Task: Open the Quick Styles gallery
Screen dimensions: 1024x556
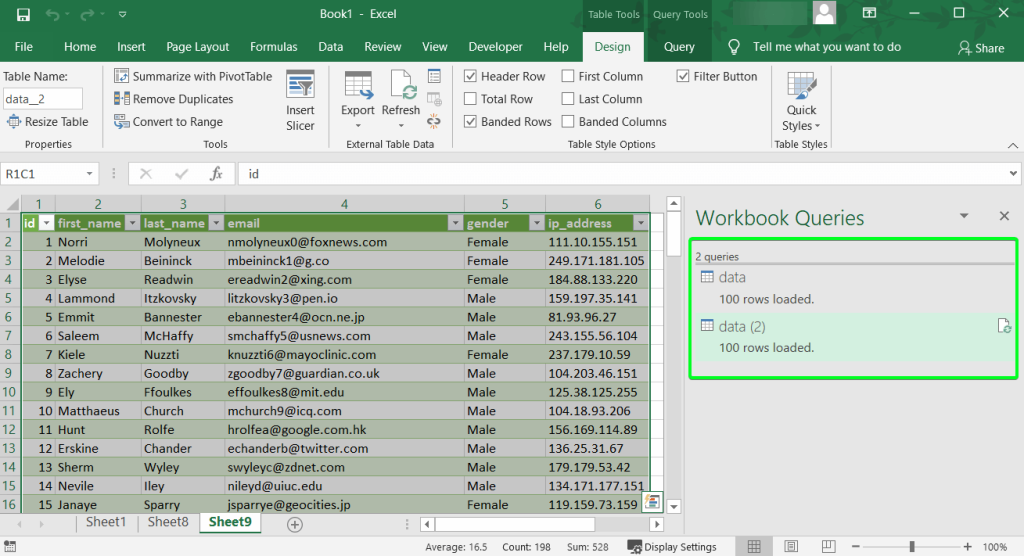Action: tap(801, 102)
